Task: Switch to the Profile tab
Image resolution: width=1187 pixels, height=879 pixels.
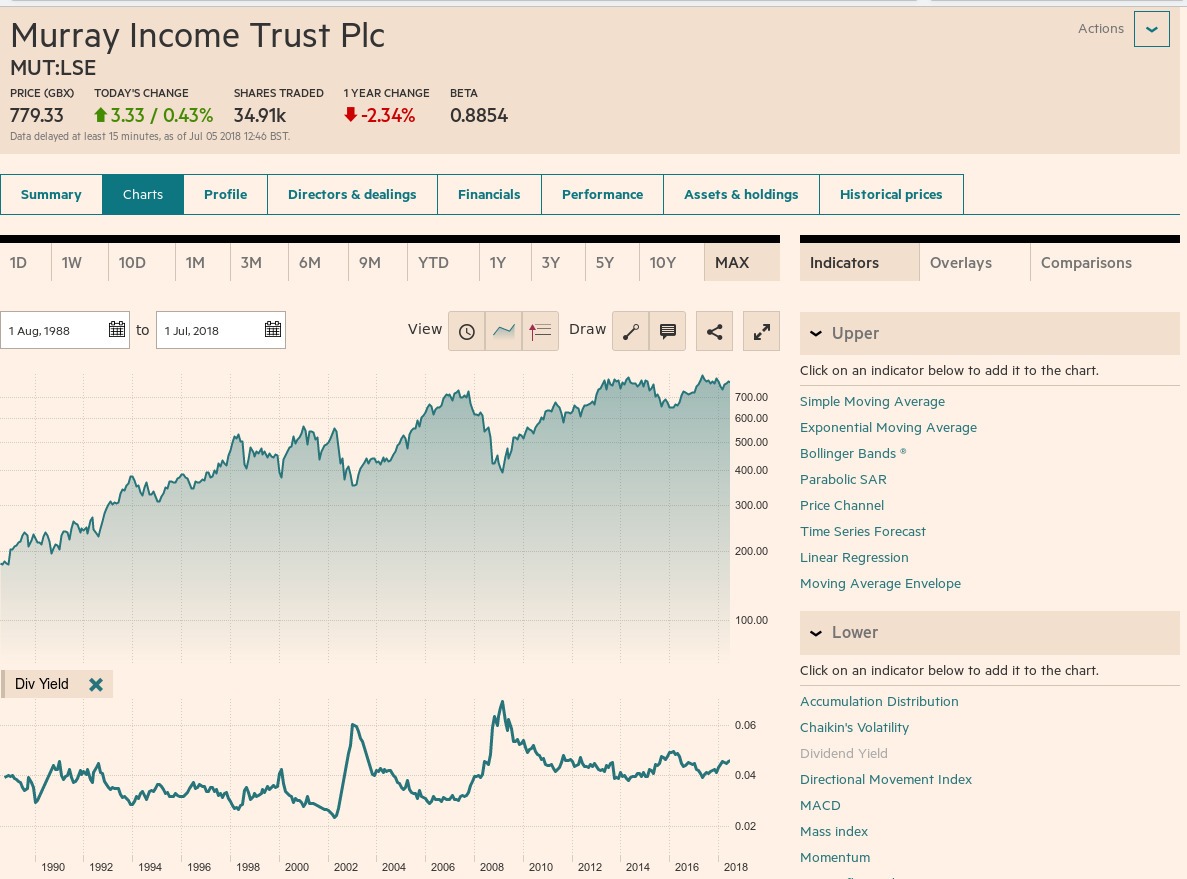Action: pyautogui.click(x=226, y=195)
